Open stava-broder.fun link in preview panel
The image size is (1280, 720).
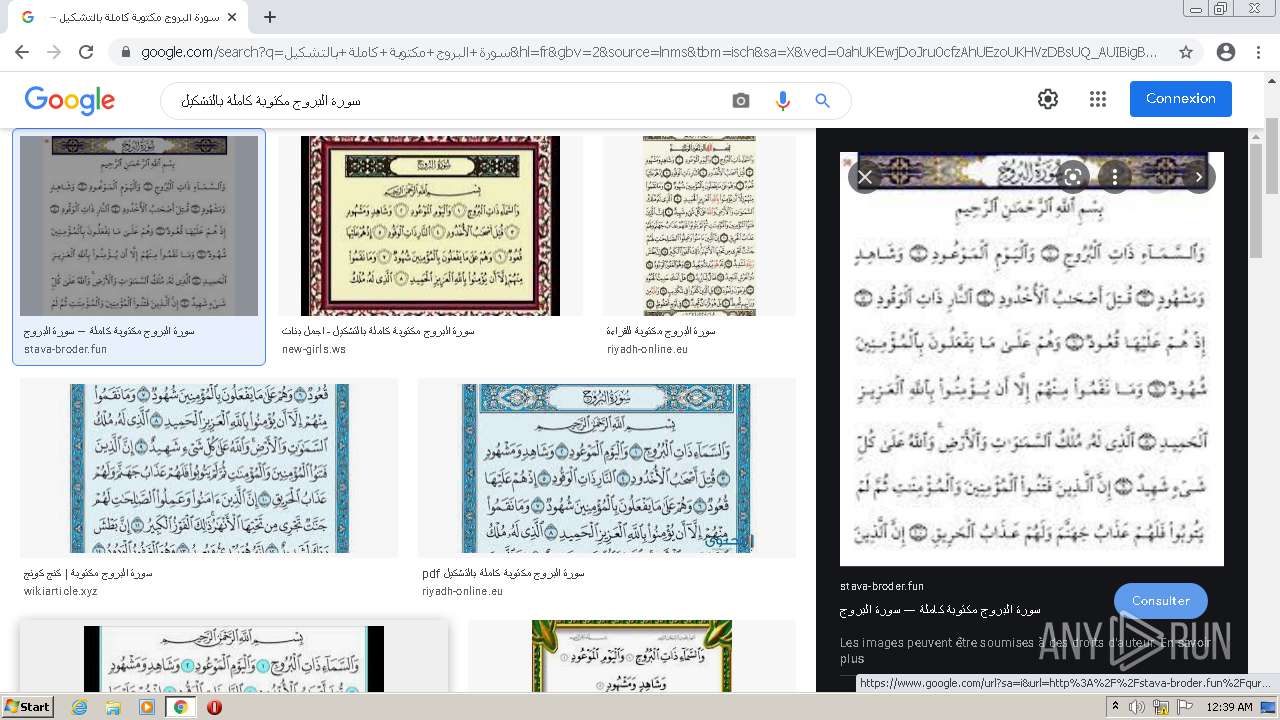[882, 587]
